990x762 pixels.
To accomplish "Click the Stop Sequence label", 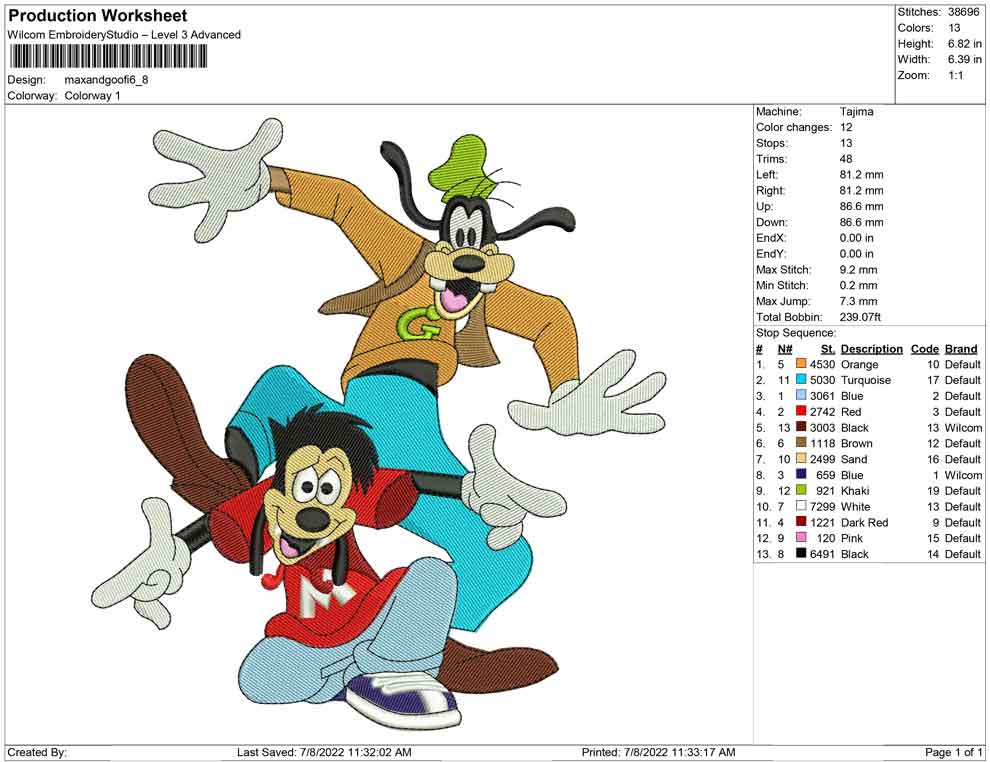I will 796,333.
